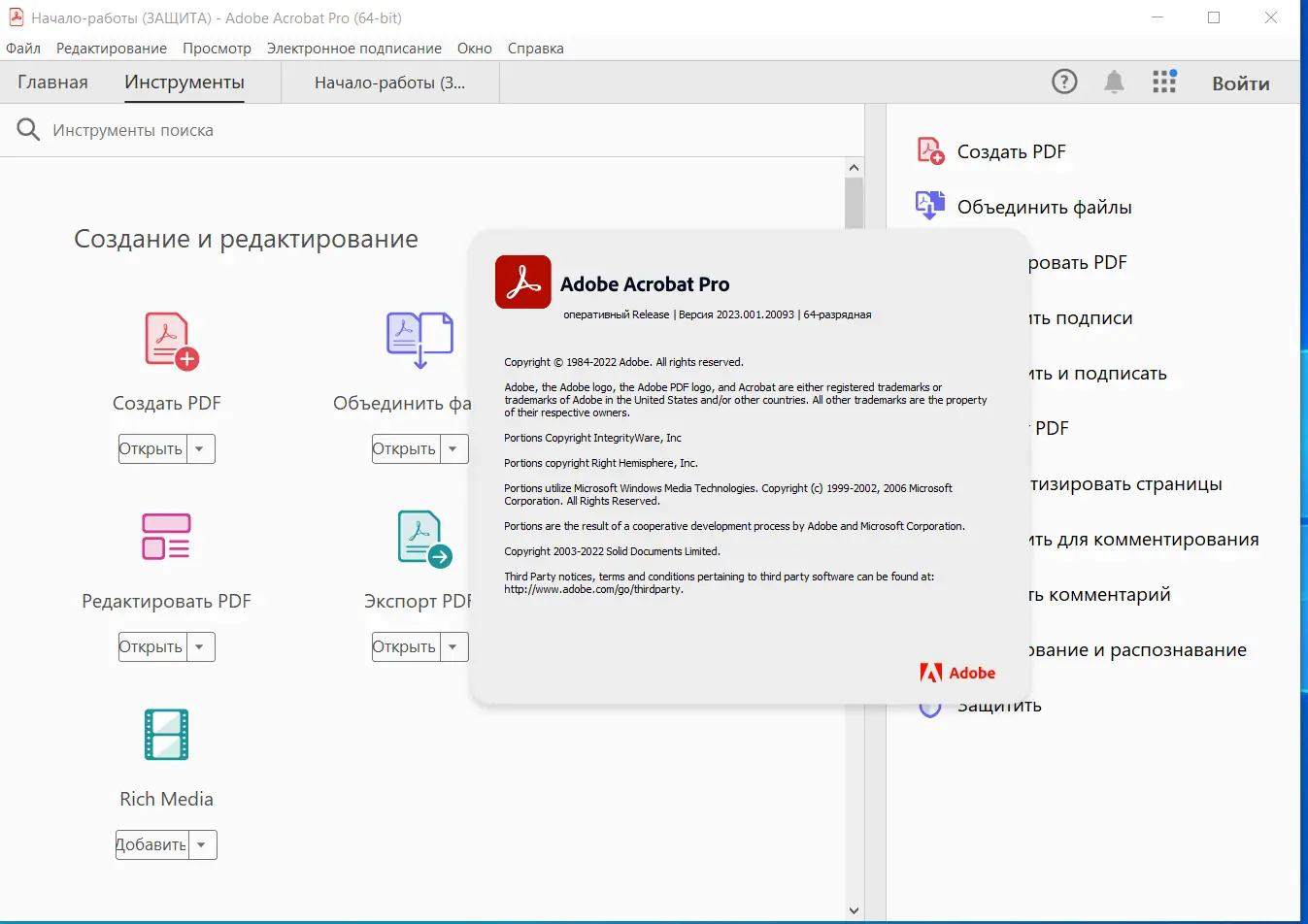This screenshot has height=924, width=1308.
Task: Click the Войти button
Action: pos(1240,82)
